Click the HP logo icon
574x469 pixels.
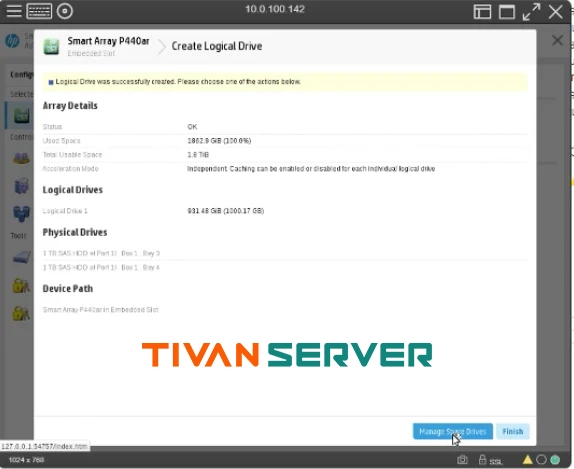[12, 40]
